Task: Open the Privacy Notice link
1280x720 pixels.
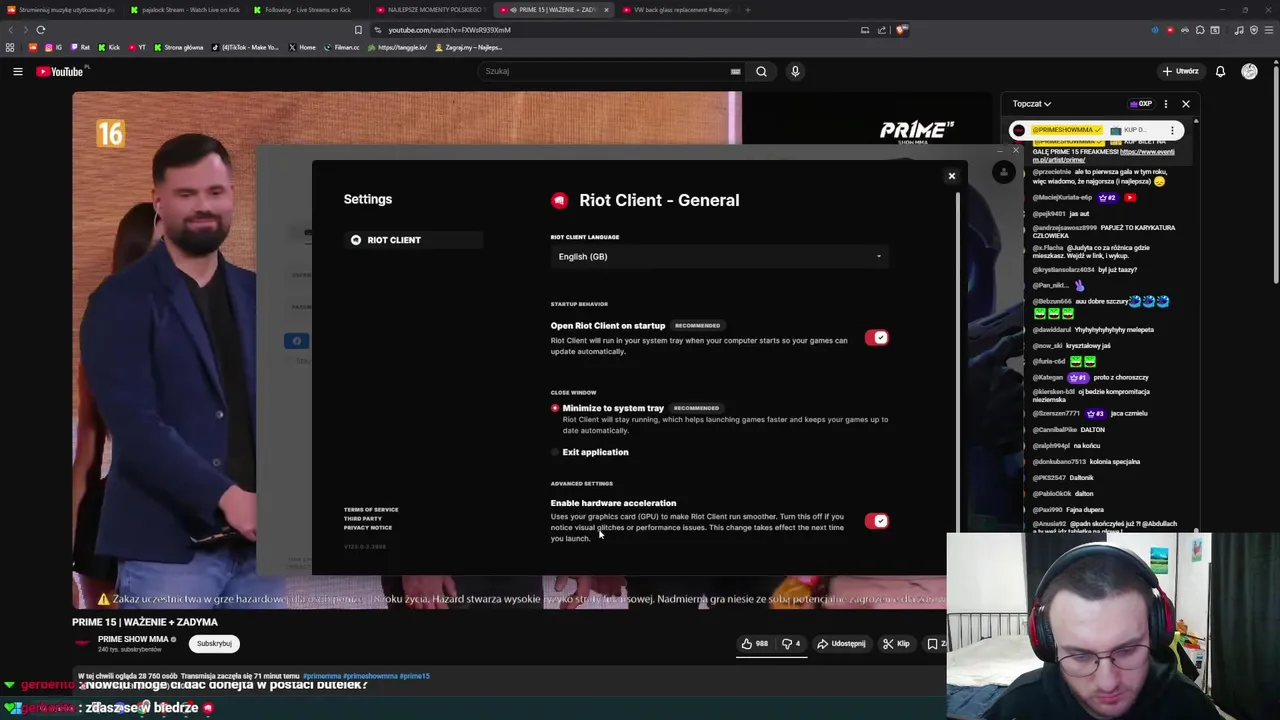Action: click(368, 528)
